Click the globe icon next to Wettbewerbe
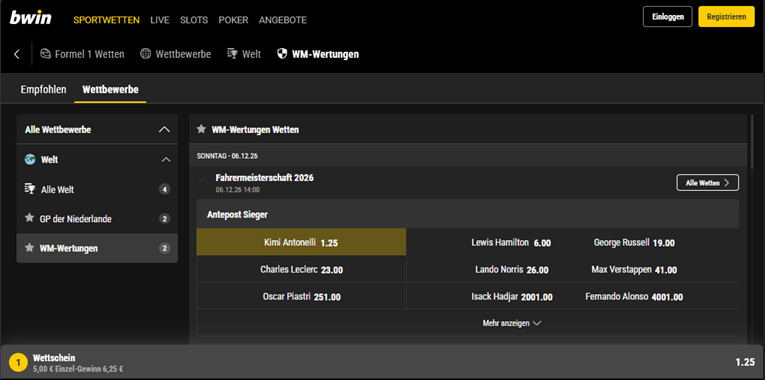The height and width of the screenshot is (380, 765). (x=145, y=54)
